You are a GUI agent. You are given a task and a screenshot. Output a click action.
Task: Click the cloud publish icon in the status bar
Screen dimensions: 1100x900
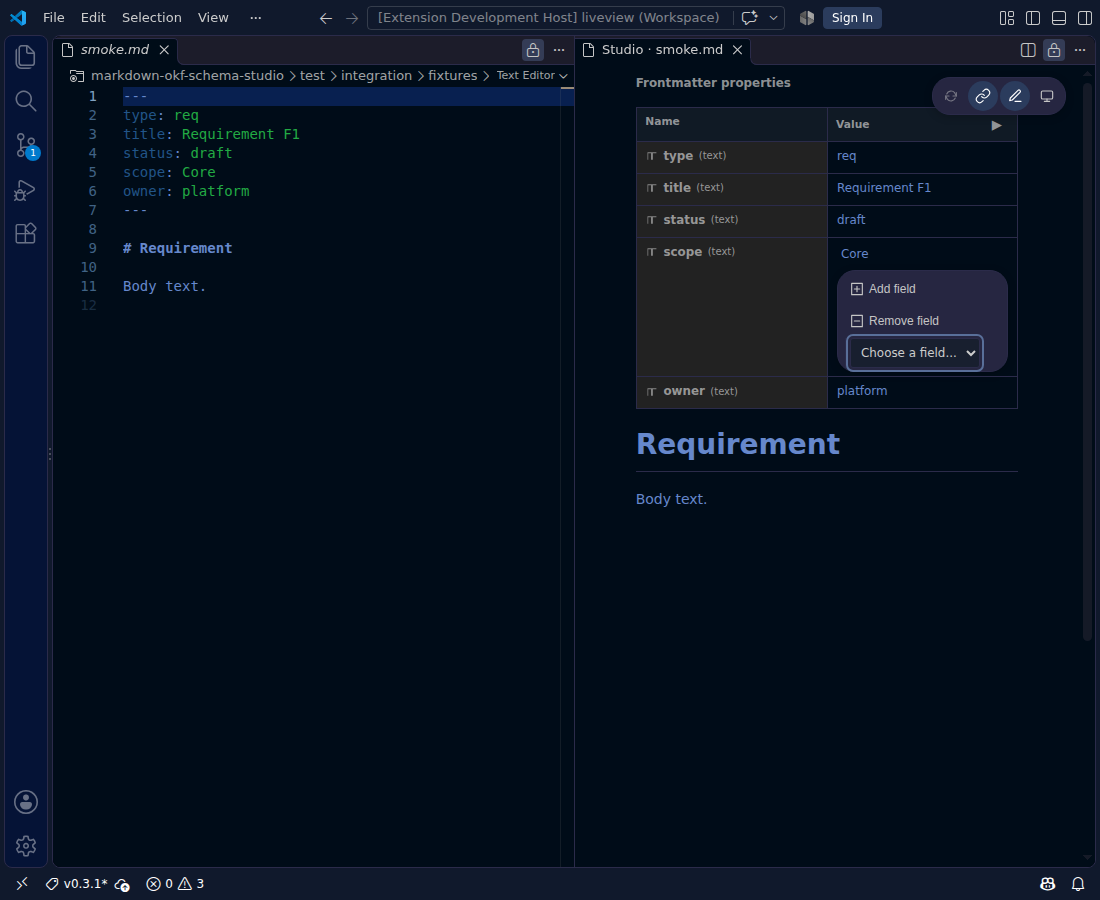pos(122,884)
